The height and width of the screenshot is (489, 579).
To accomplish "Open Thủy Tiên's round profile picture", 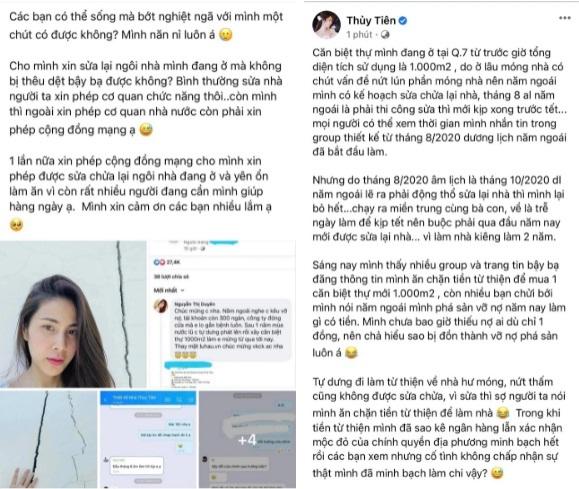I will pos(326,25).
